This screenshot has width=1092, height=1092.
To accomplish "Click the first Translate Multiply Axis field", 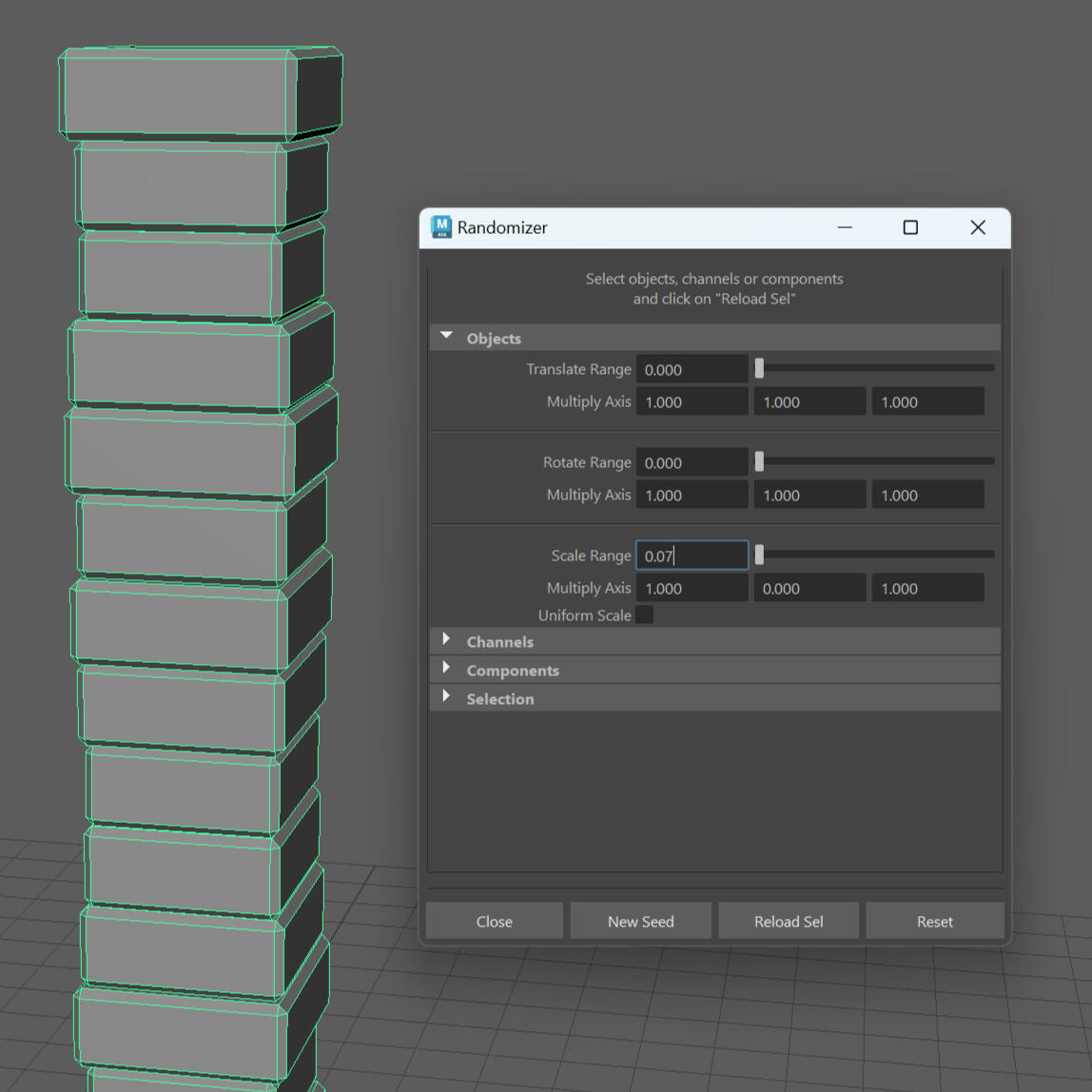I will point(692,401).
